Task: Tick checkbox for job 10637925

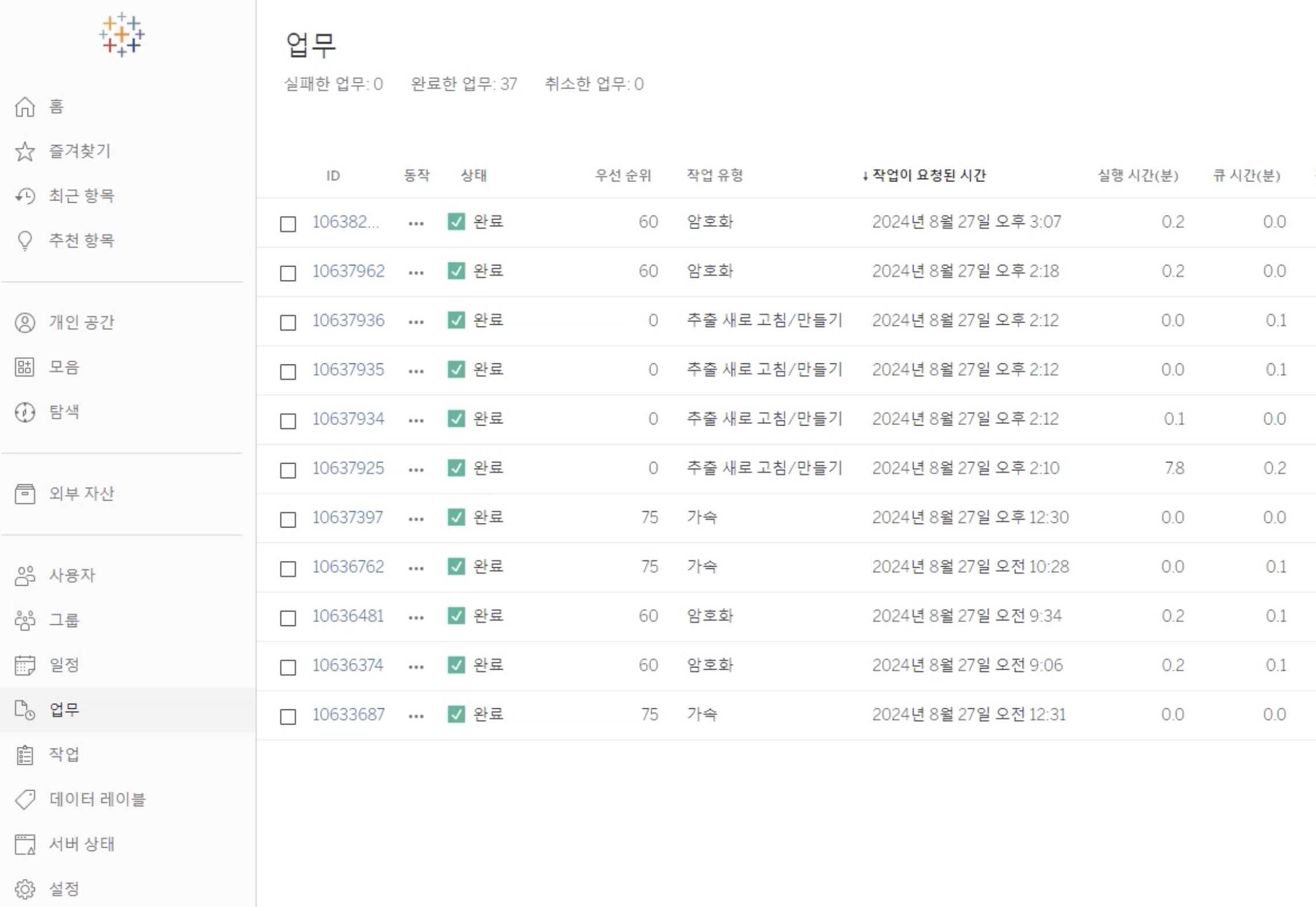Action: (x=288, y=470)
